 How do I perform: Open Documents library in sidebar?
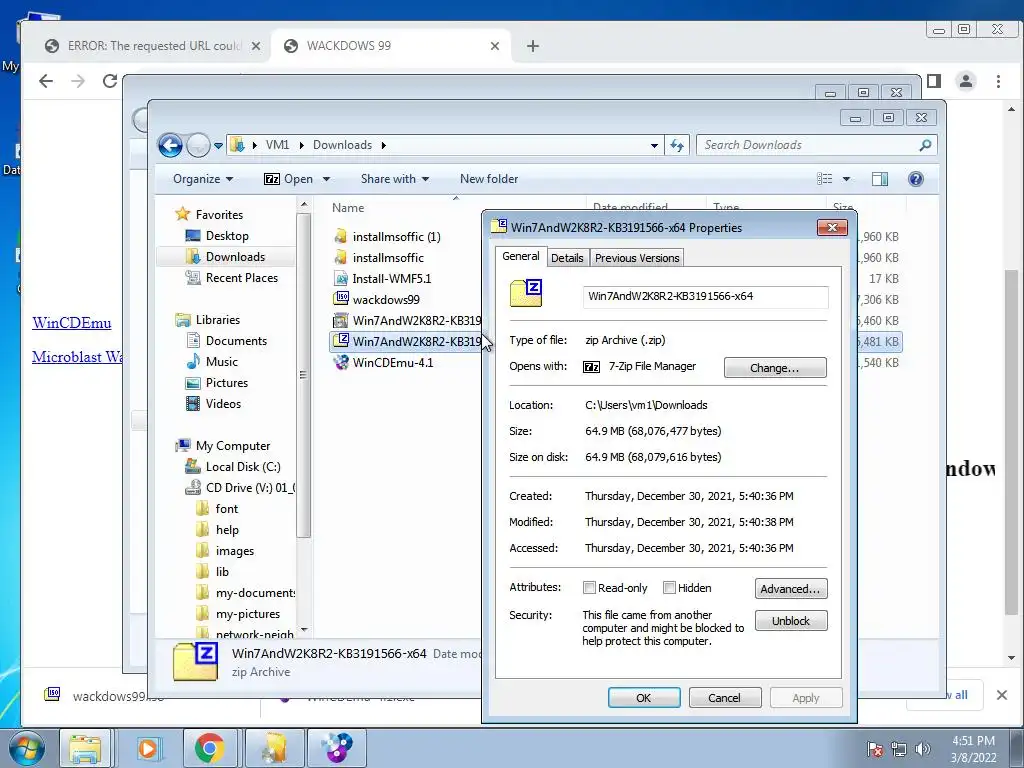(x=236, y=341)
